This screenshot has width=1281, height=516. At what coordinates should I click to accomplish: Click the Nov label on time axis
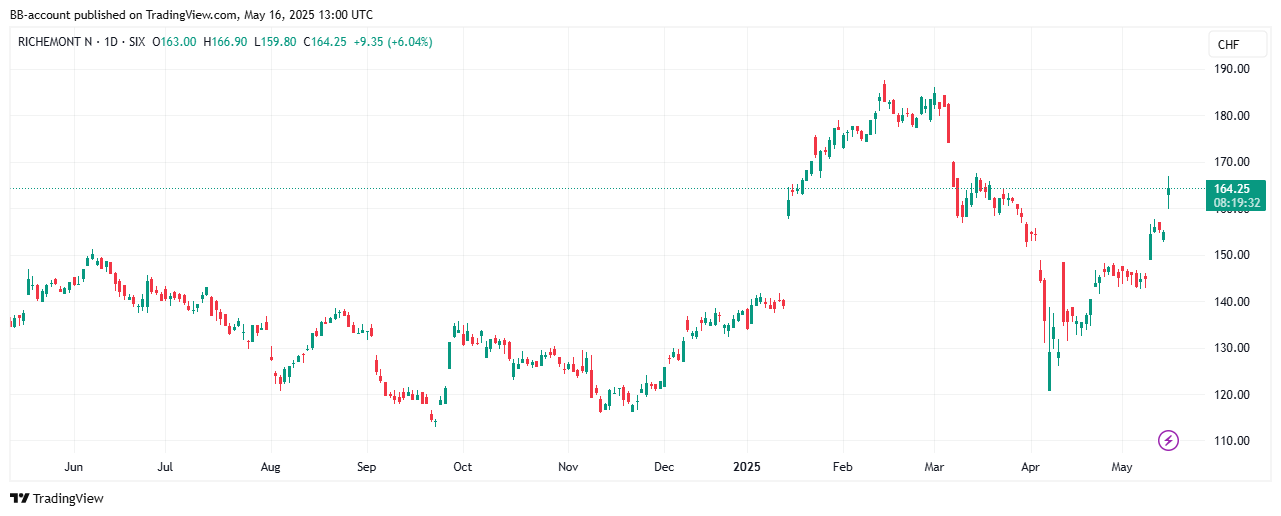568,467
